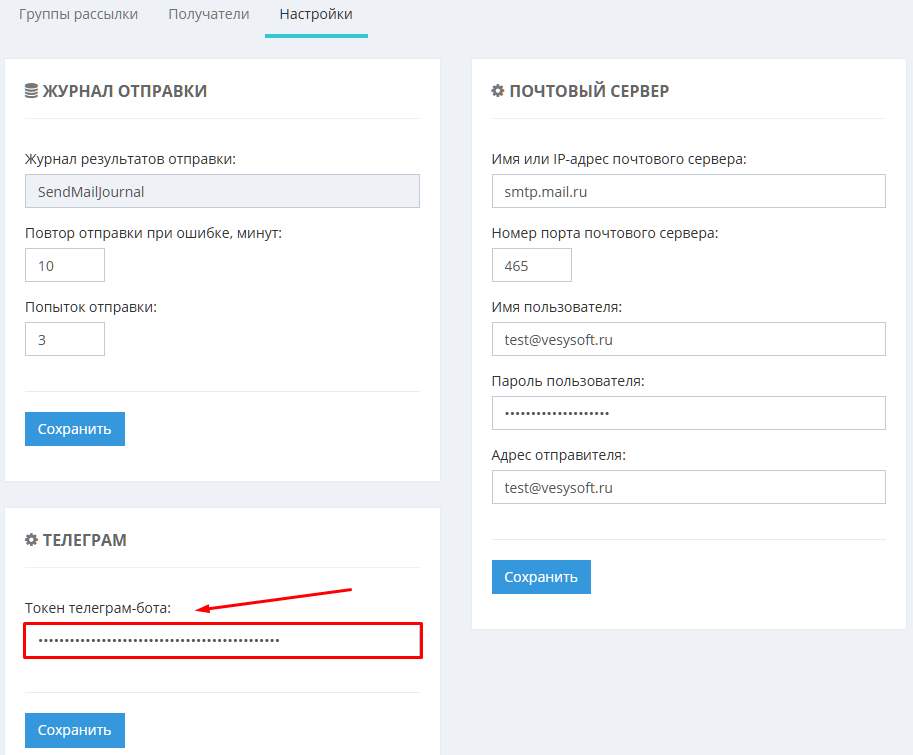Save the Журнал отправки settings

[75, 429]
